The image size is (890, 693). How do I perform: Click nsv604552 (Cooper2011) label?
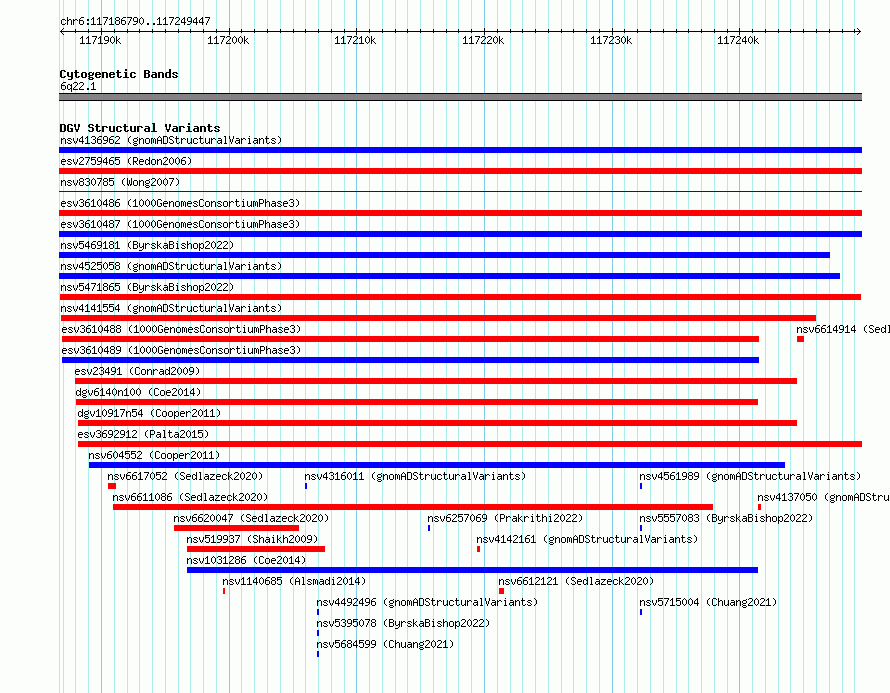(154, 455)
